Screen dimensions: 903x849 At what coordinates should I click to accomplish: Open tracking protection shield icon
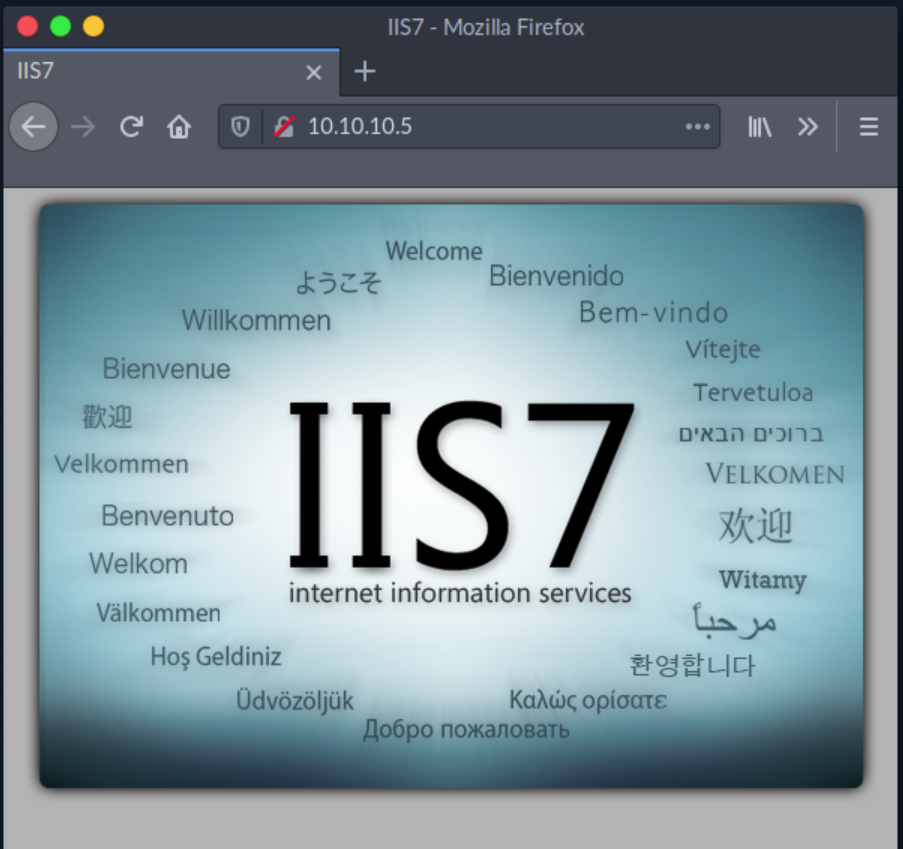click(x=240, y=127)
